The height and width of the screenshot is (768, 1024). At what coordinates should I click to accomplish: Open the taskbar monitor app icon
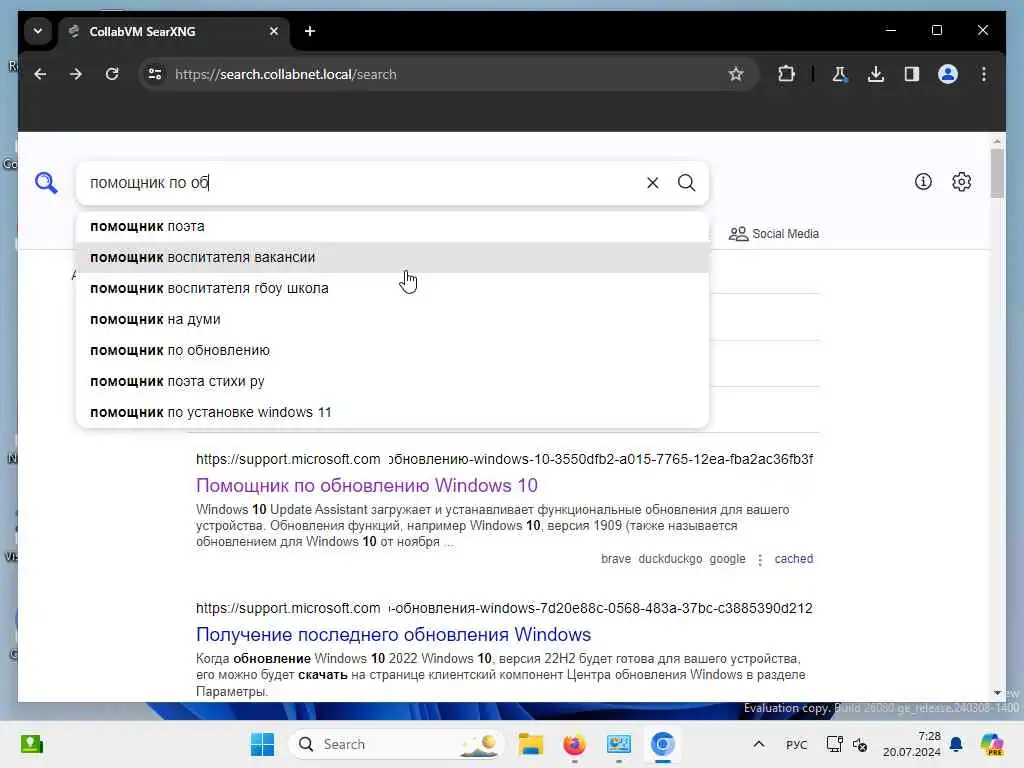pyautogui.click(x=618, y=744)
